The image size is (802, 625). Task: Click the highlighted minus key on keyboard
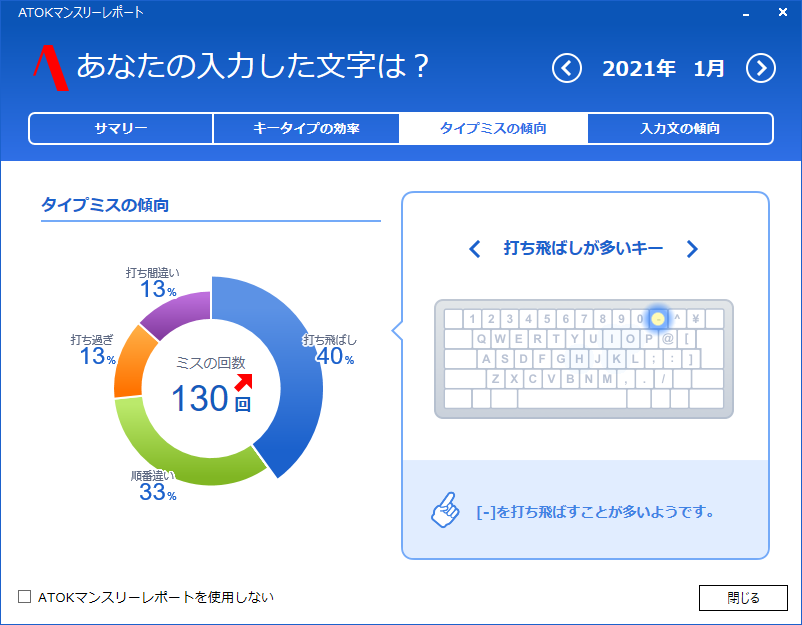(x=658, y=319)
